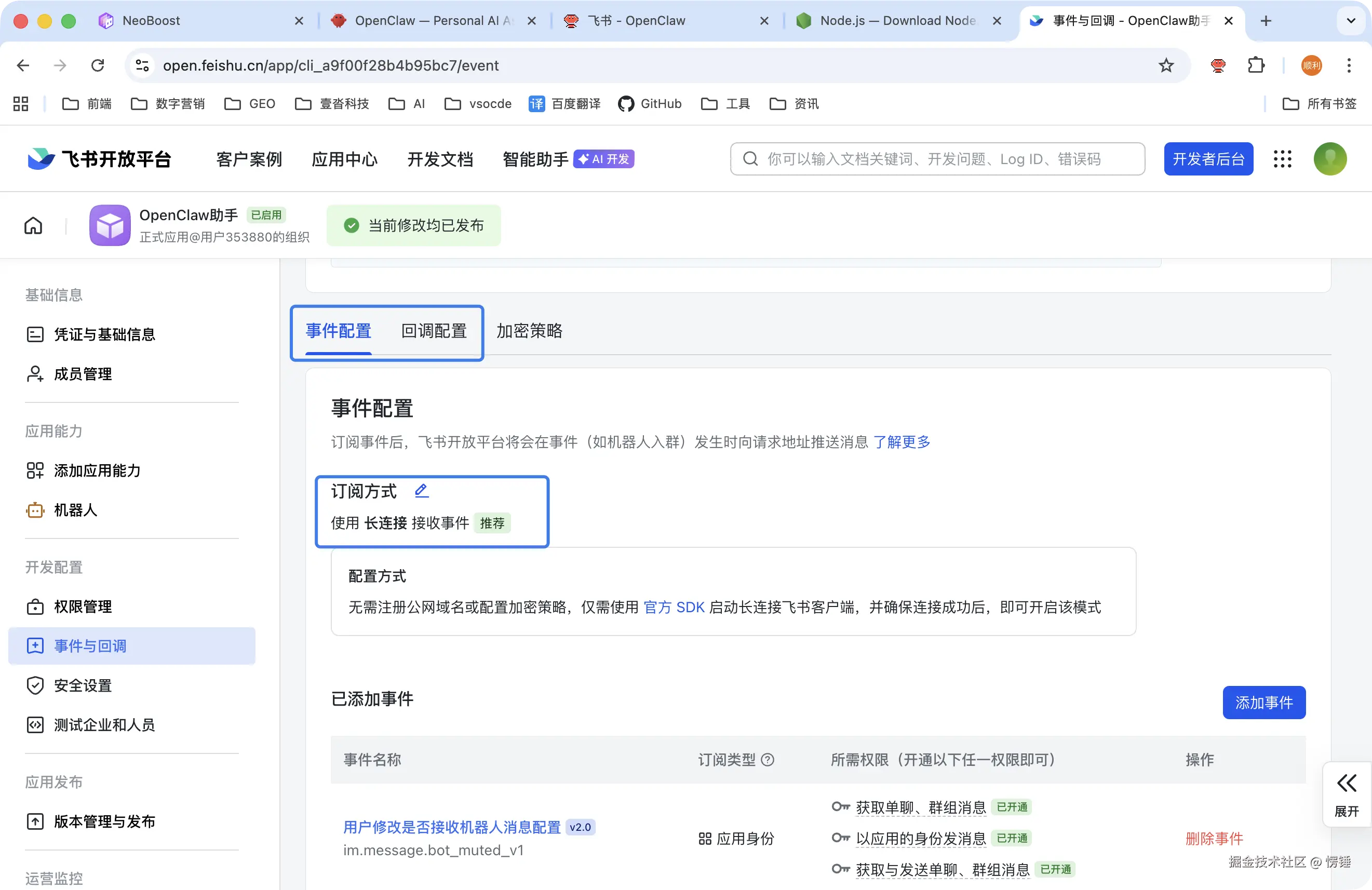The image size is (1372, 890).
Task: Open the 所有书签 bookmarks folder
Action: (1319, 104)
